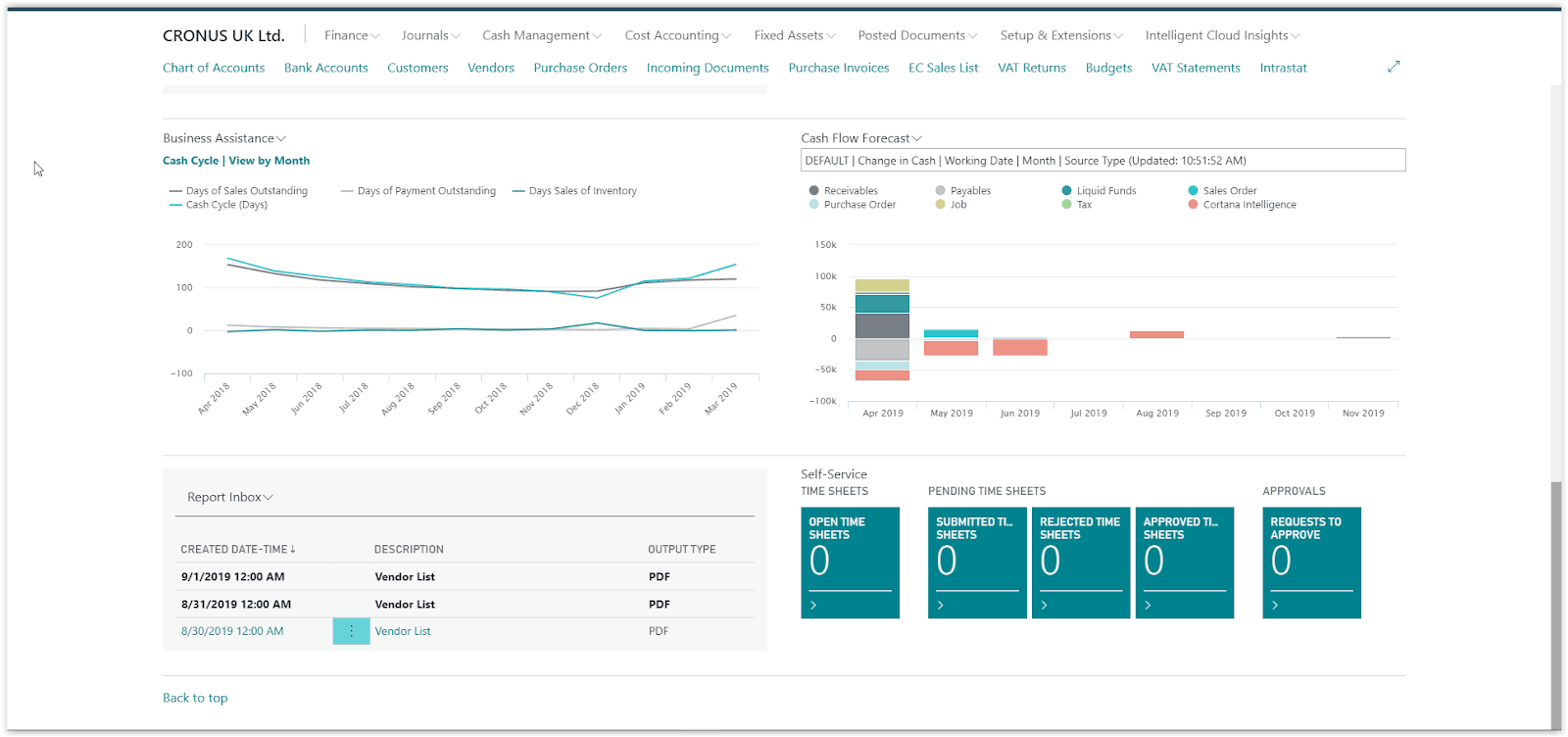Expand the Finance menu
Viewport: 1568px width, 737px height.
pos(352,35)
